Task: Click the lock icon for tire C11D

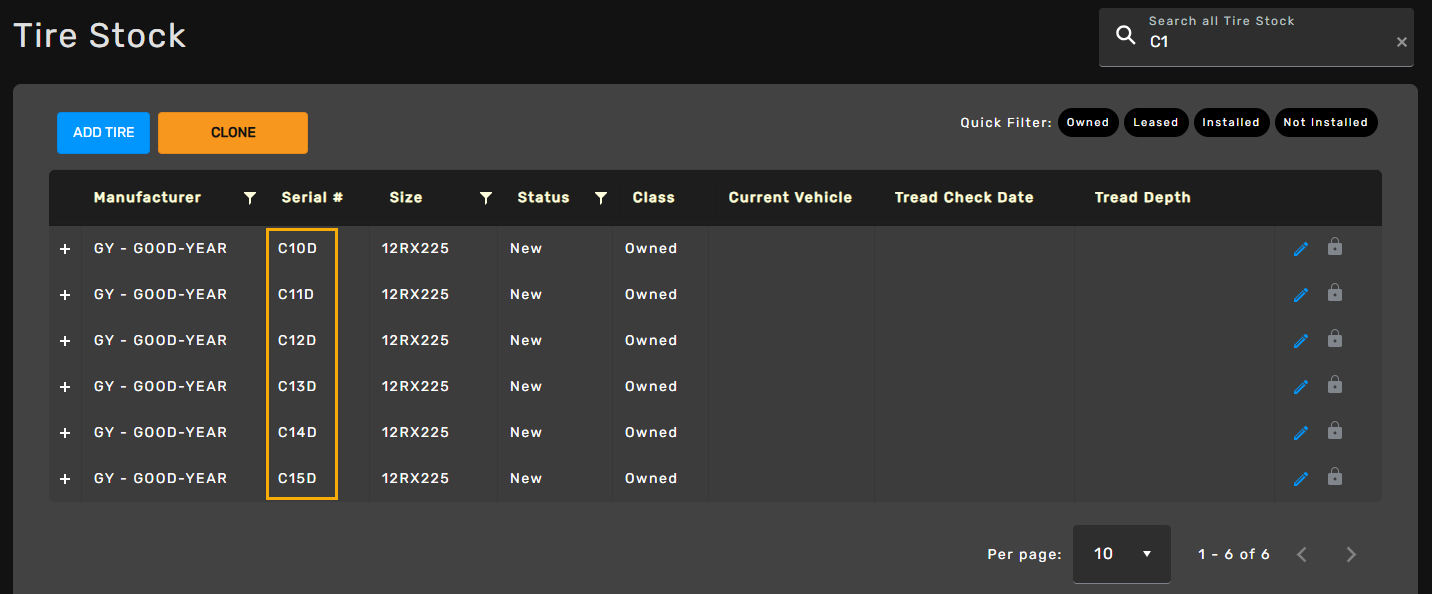Action: [x=1334, y=293]
